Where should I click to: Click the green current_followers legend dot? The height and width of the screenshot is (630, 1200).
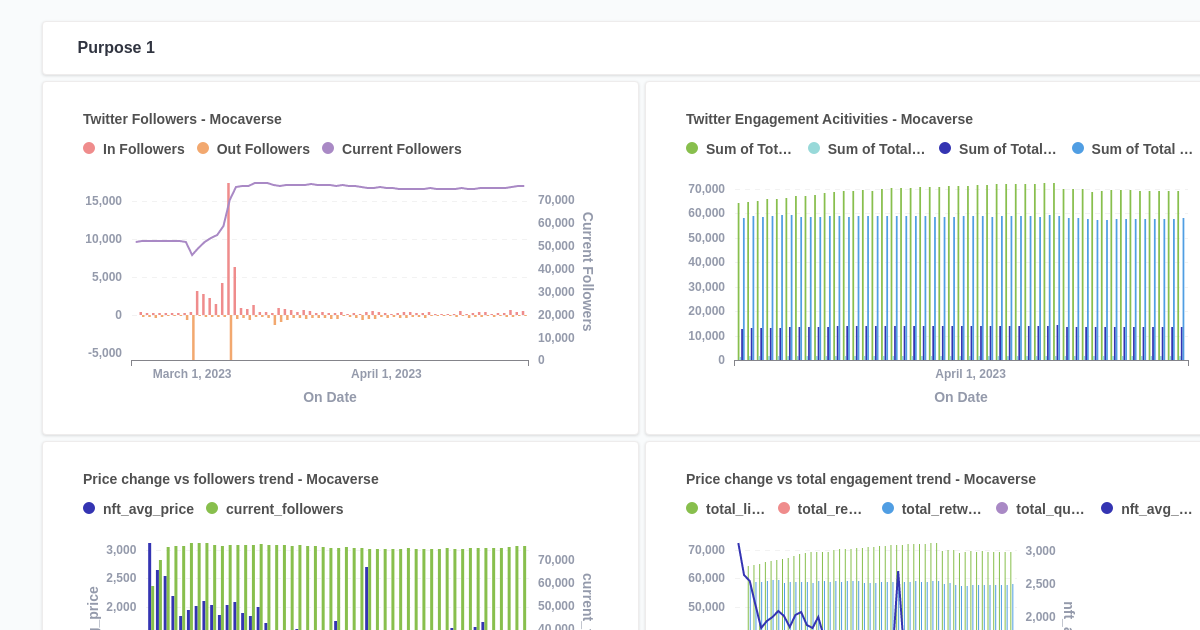[x=211, y=508]
